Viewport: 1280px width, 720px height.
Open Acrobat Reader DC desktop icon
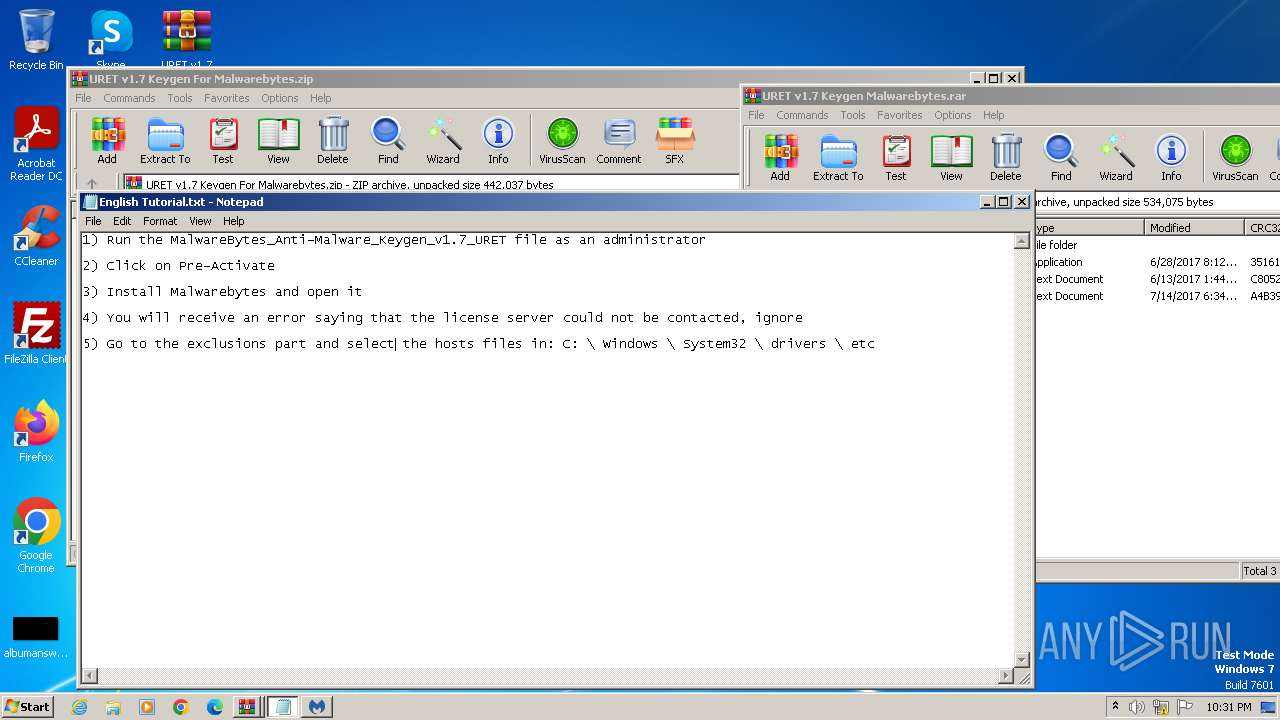pos(36,145)
